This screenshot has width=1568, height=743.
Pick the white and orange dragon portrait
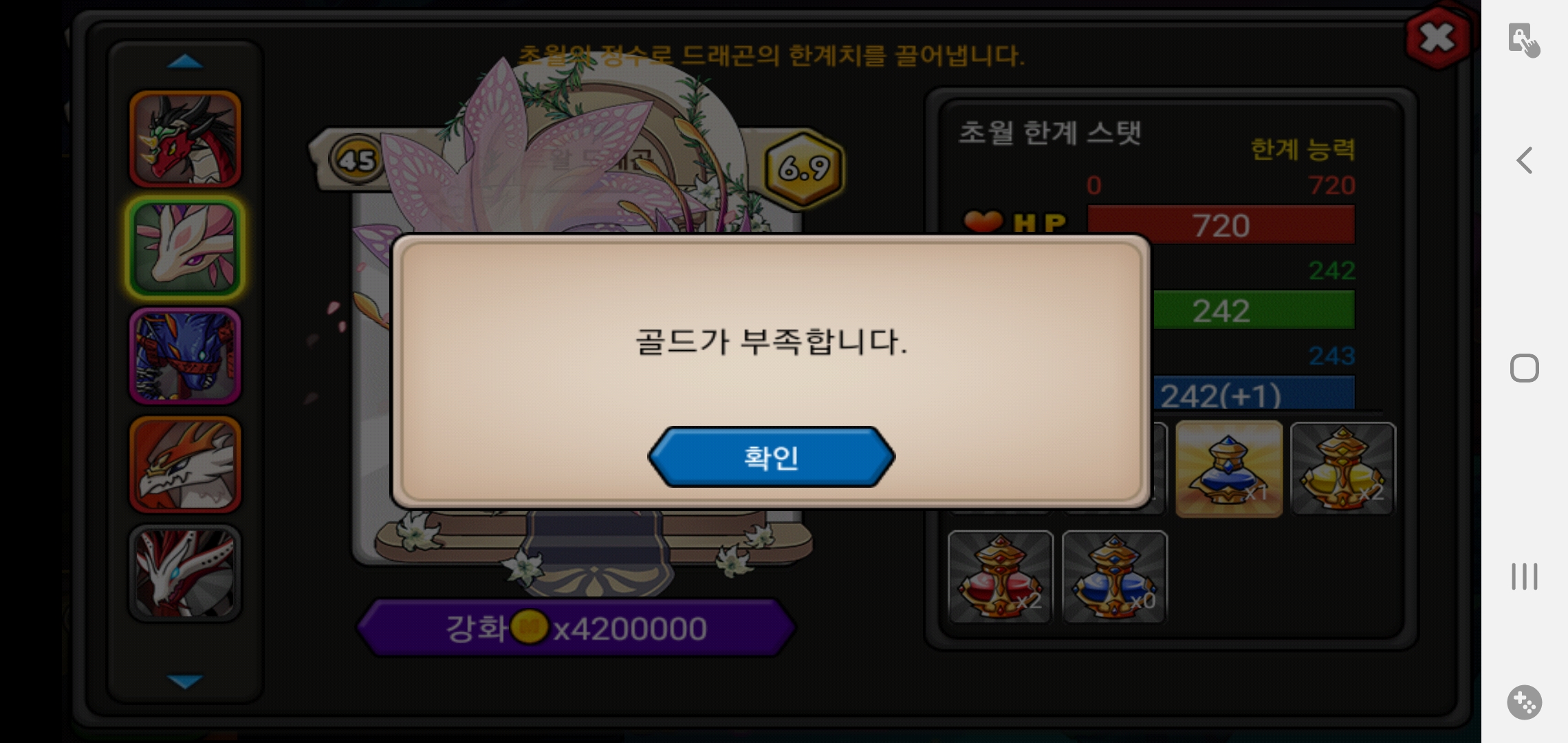185,464
